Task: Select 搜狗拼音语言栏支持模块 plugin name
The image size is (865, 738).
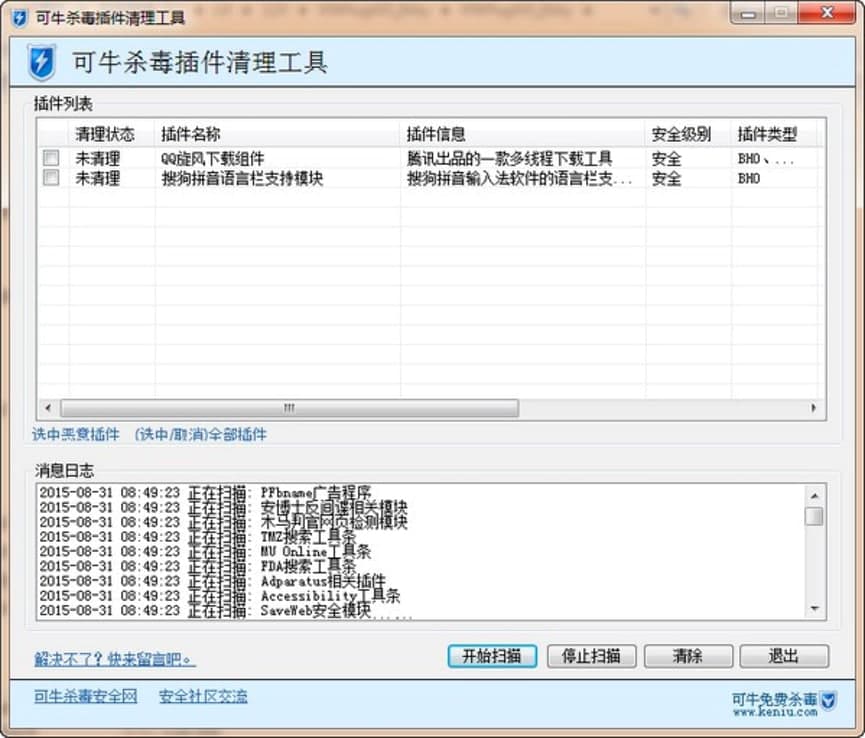Action: [x=242, y=178]
